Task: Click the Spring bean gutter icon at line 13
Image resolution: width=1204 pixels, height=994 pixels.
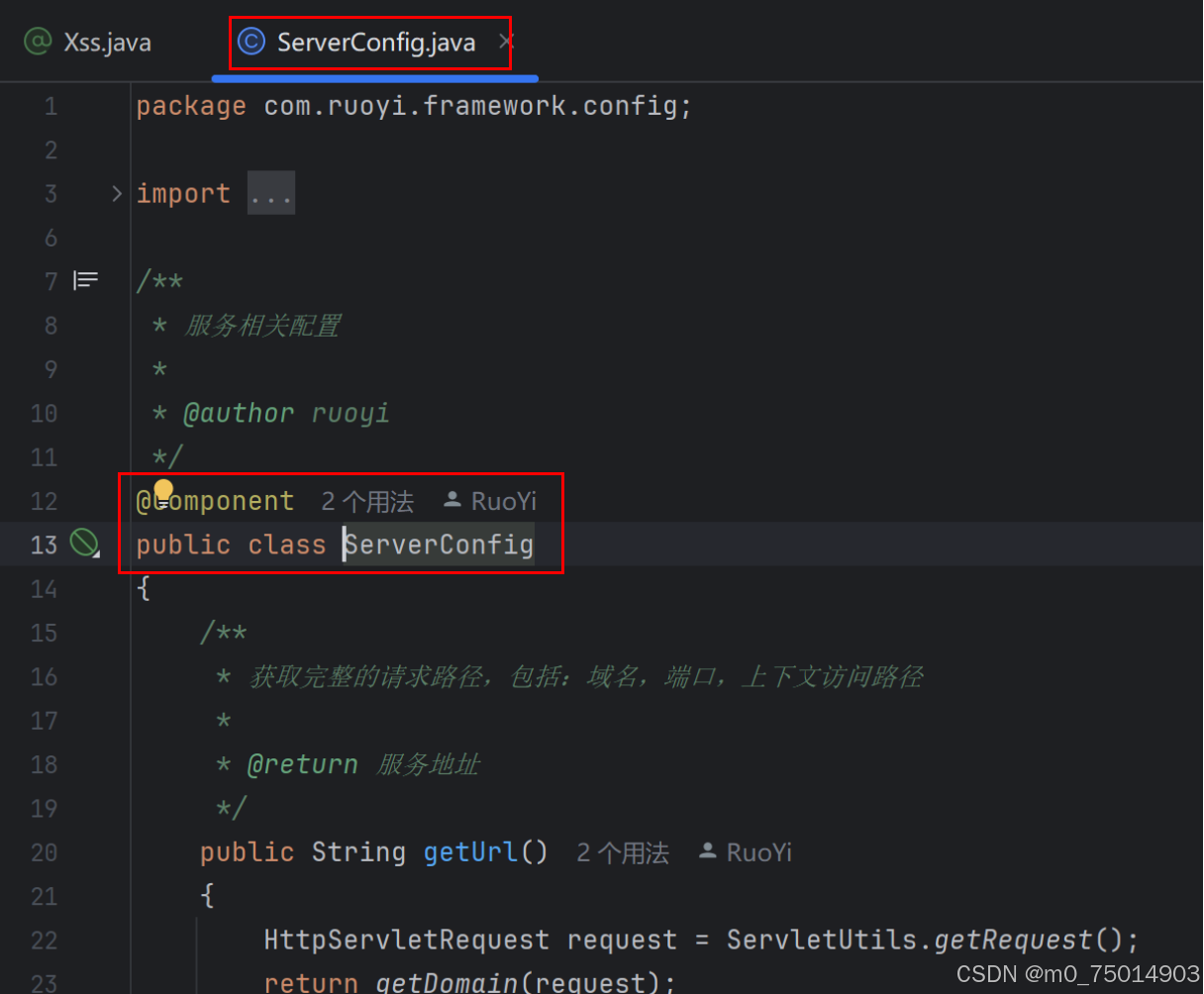Action: click(84, 543)
